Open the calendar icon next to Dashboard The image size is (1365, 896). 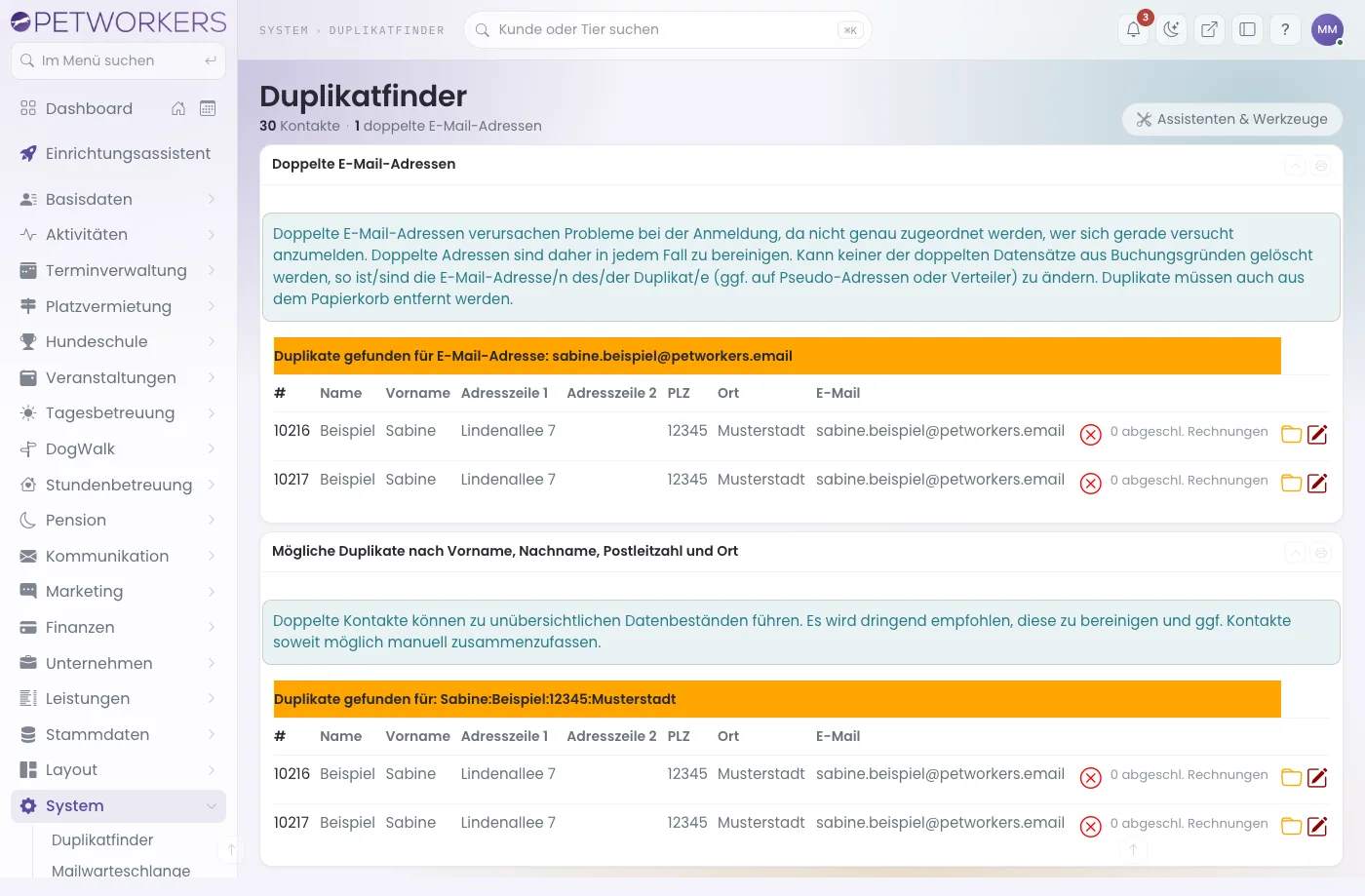click(208, 108)
